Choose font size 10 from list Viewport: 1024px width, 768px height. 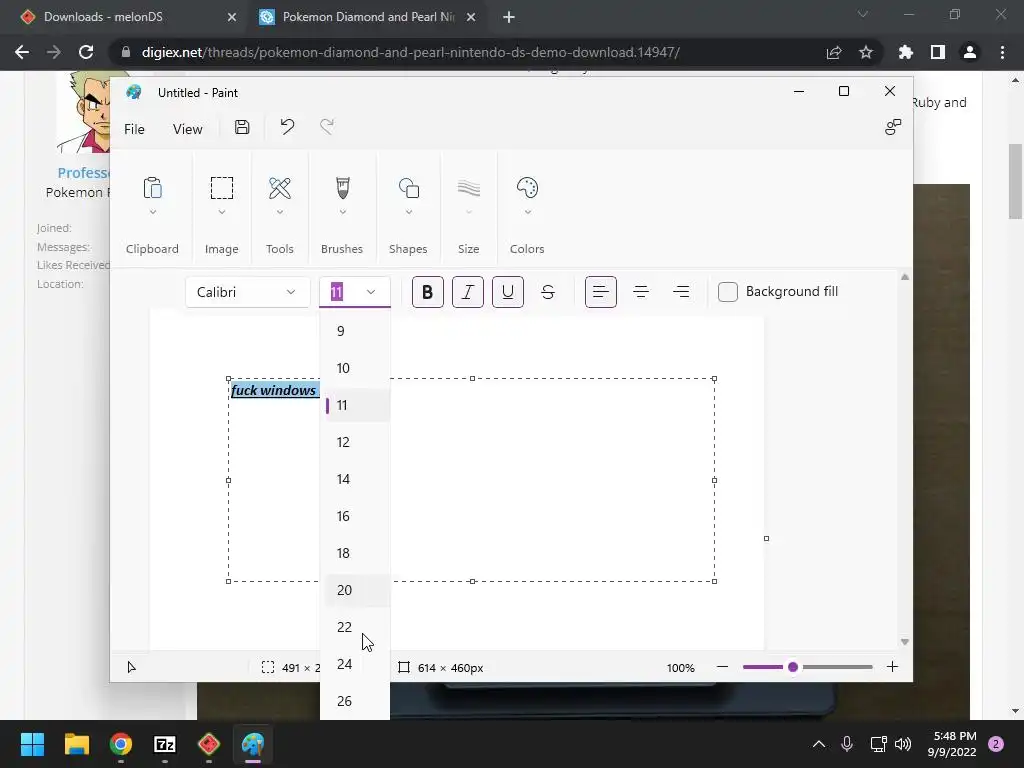pos(355,368)
